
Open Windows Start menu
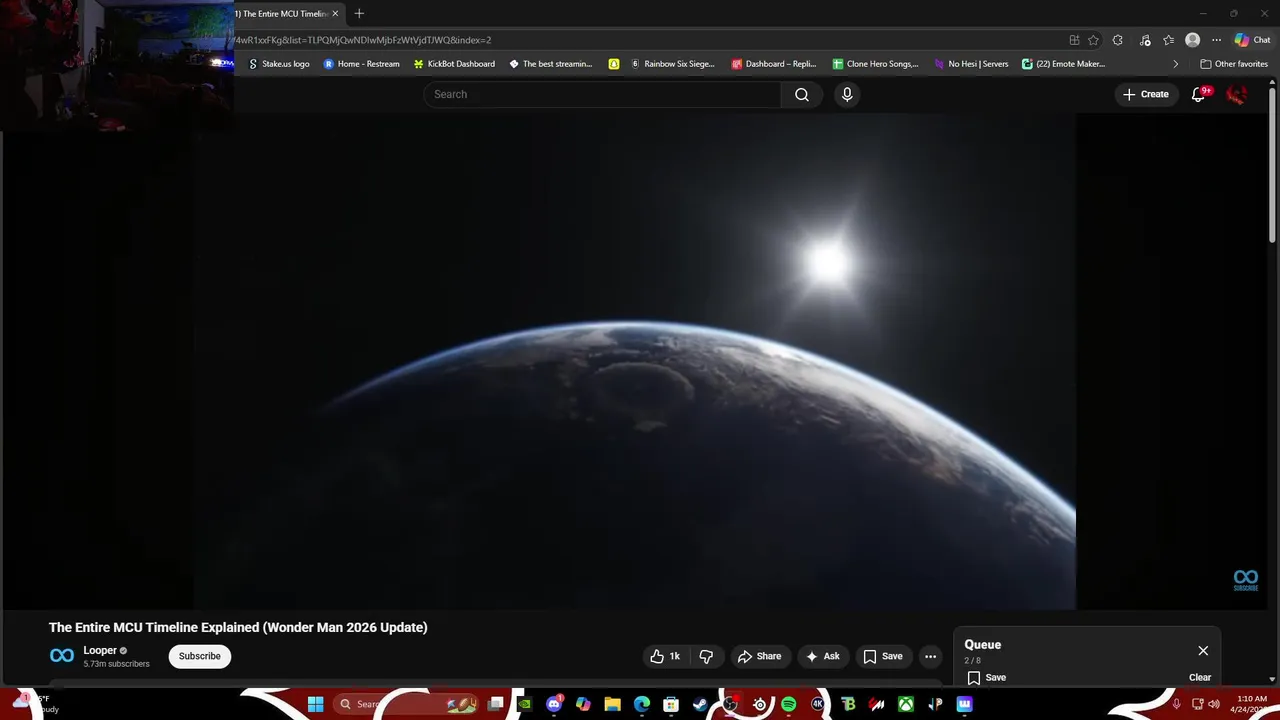(x=315, y=704)
